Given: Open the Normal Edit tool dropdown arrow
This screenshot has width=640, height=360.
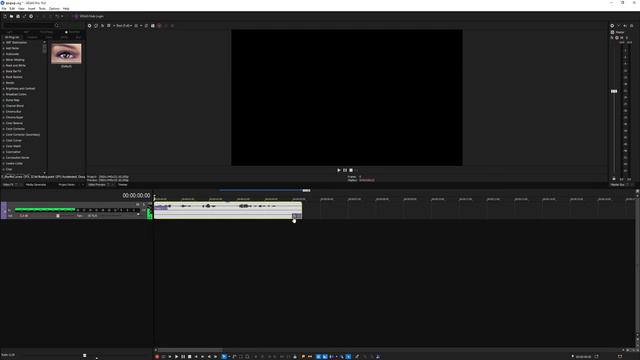Looking at the screenshot, I should (229, 357).
